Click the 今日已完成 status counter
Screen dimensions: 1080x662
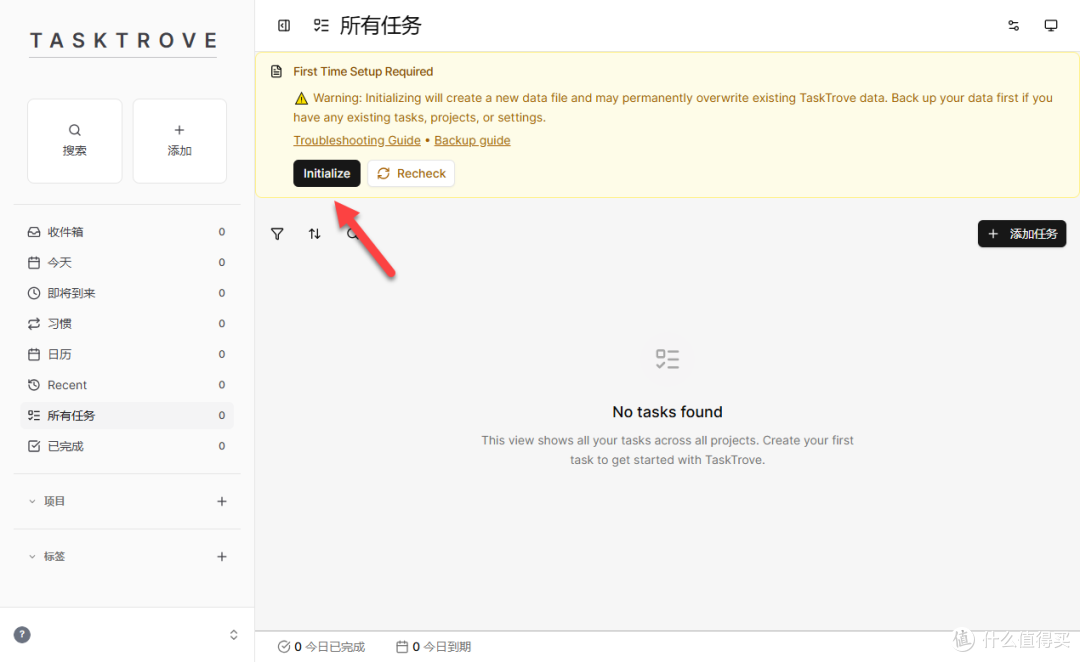(321, 647)
